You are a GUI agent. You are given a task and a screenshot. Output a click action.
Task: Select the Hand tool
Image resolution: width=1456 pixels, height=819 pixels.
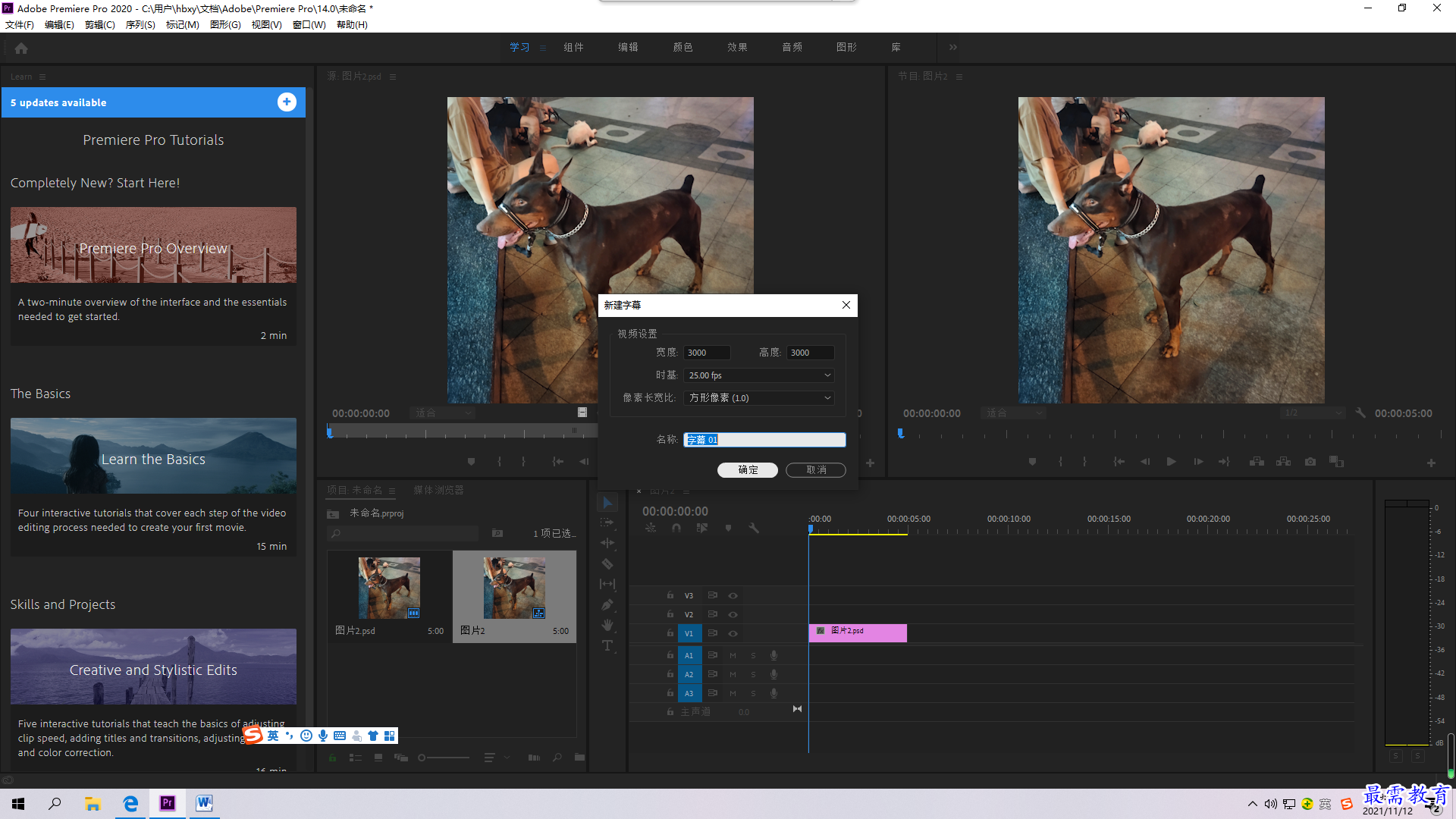click(x=607, y=625)
